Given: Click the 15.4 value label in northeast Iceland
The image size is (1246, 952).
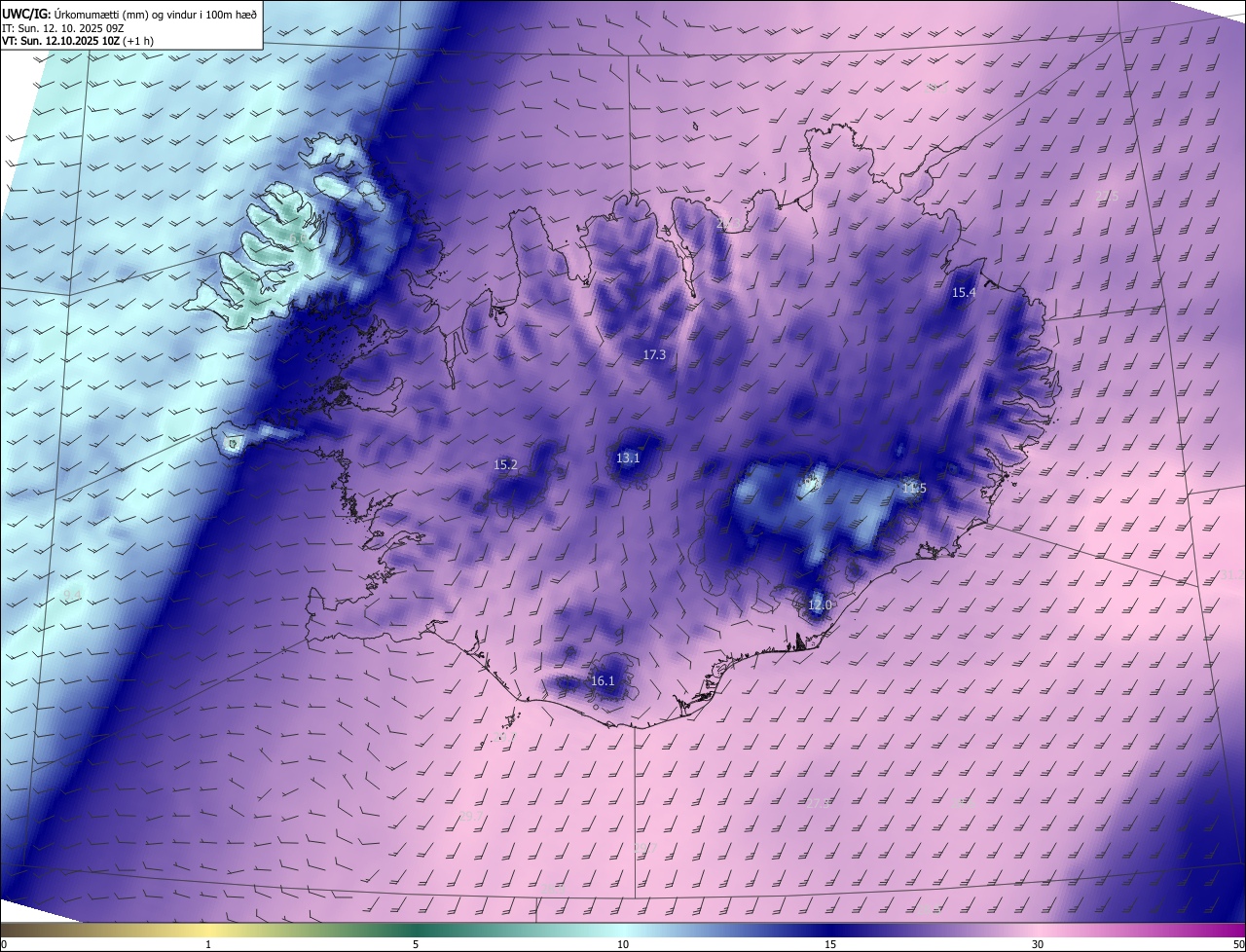Looking at the screenshot, I should click(964, 293).
